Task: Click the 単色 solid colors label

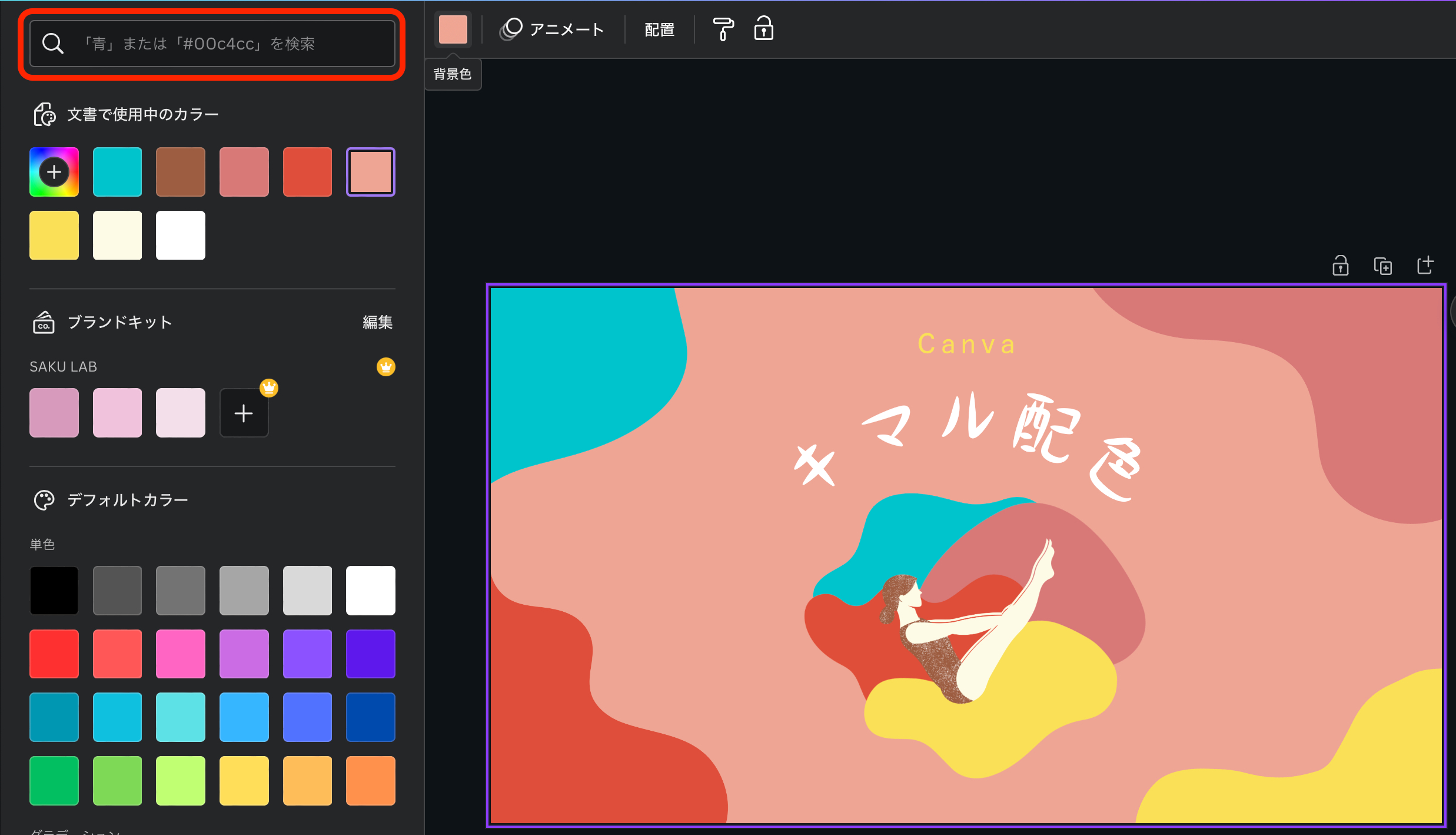Action: click(42, 545)
